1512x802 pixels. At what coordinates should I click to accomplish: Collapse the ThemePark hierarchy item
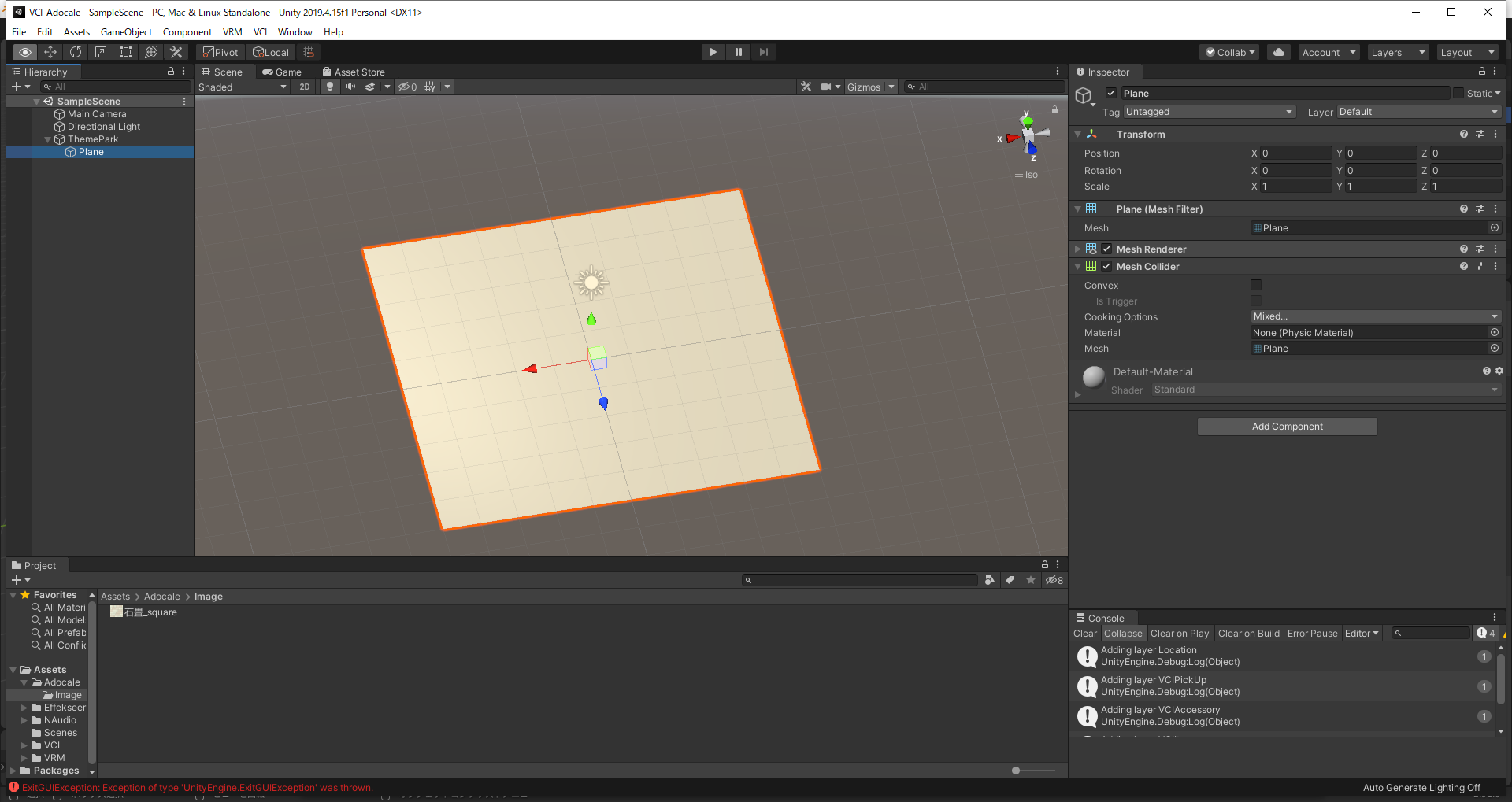(48, 139)
